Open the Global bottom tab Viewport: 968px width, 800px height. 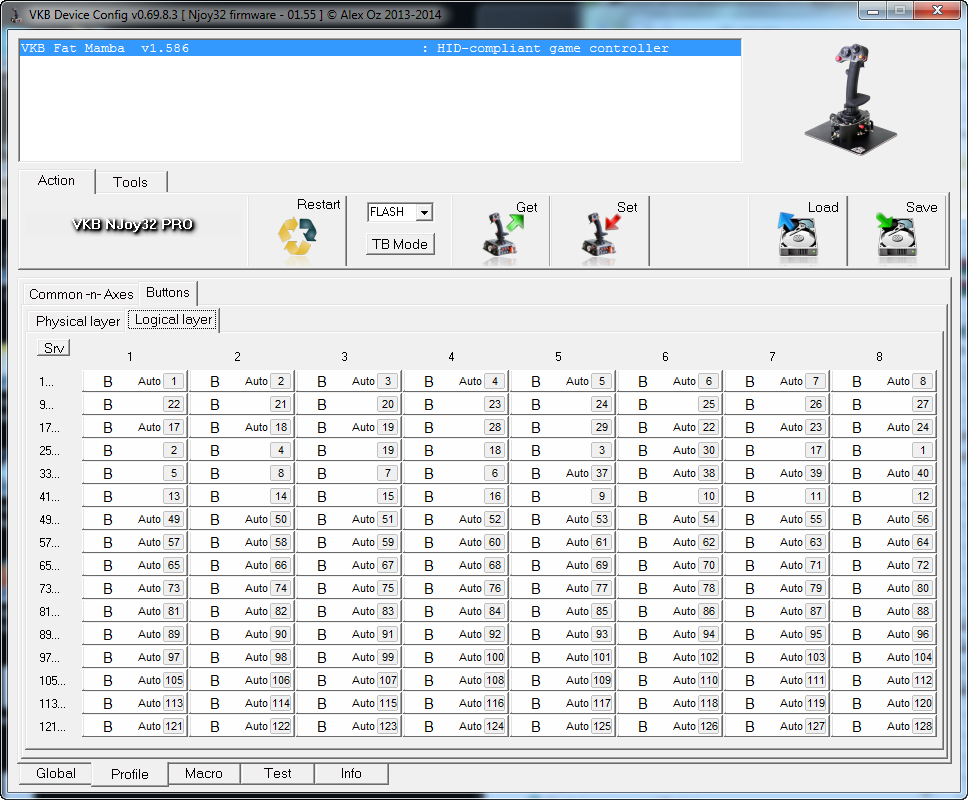(x=56, y=773)
